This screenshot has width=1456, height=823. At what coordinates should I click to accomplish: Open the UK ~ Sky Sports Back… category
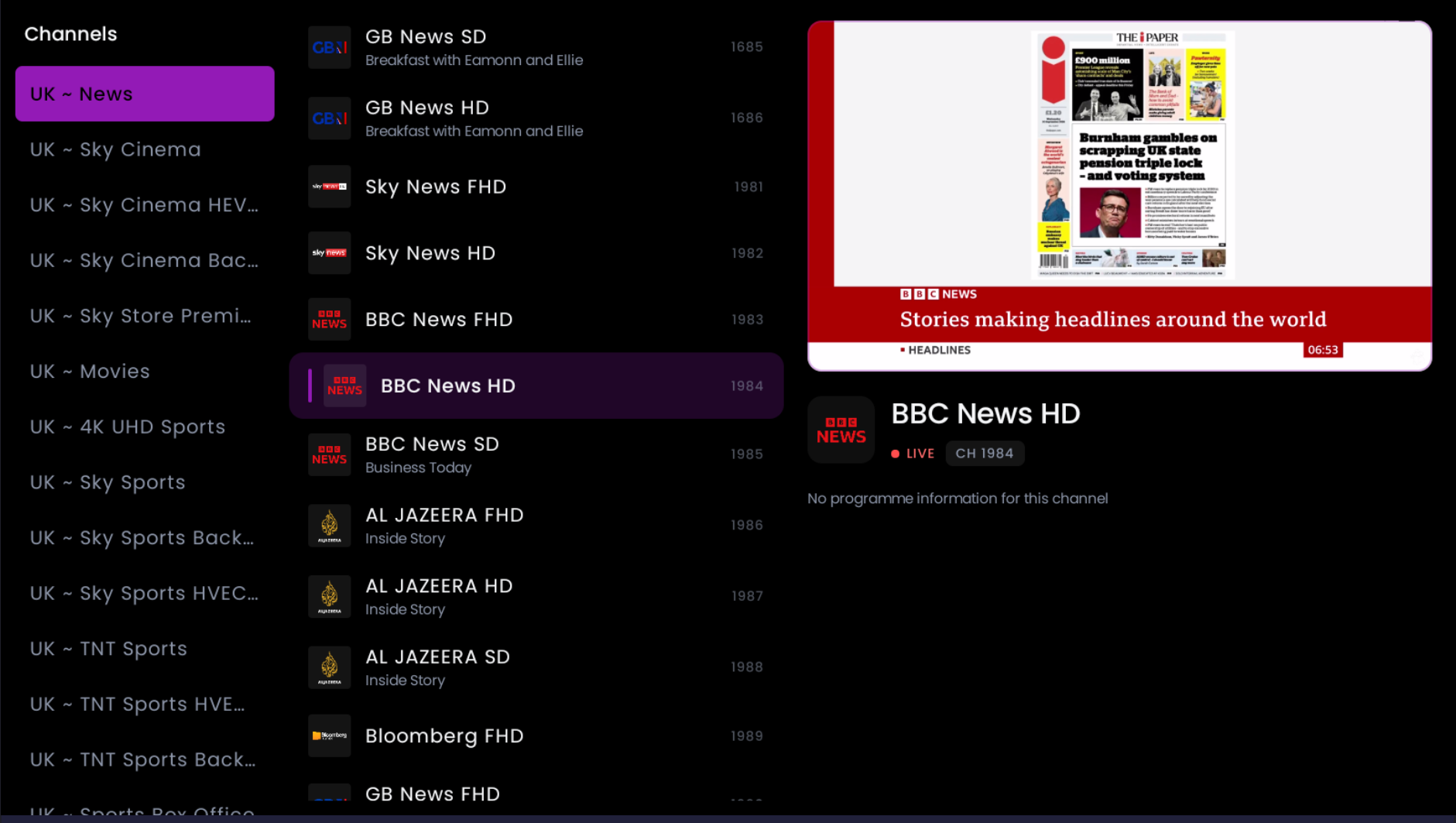point(145,538)
